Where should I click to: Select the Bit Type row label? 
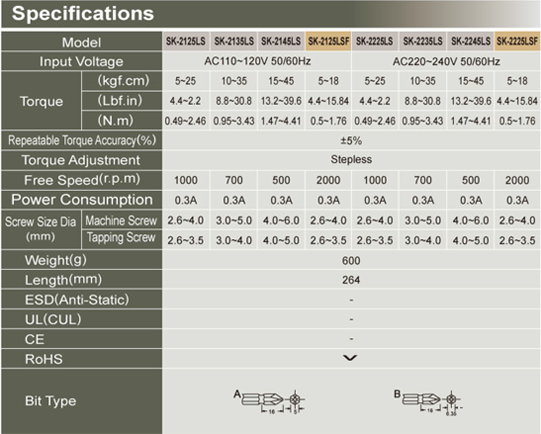50,401
